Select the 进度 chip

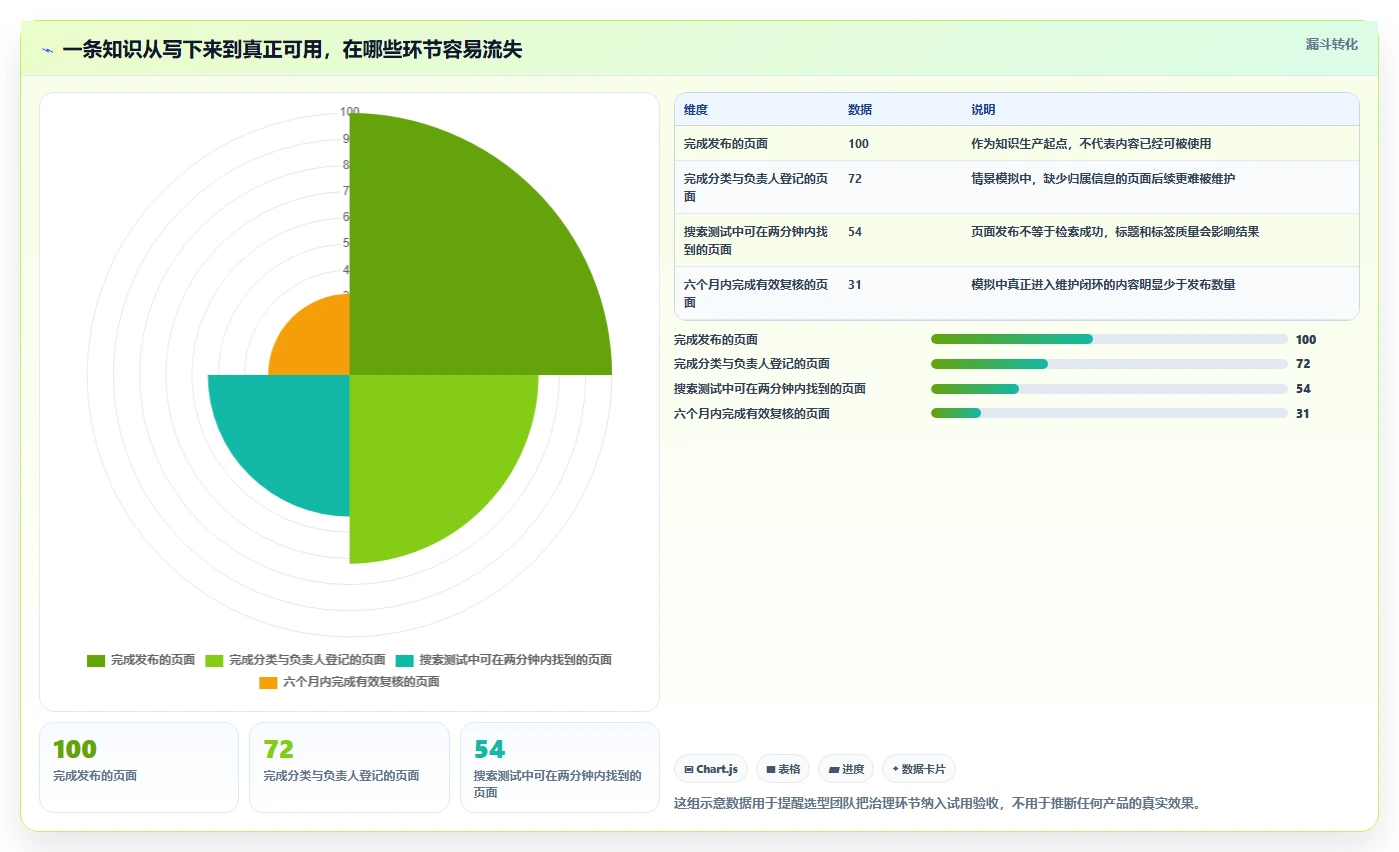(x=846, y=769)
